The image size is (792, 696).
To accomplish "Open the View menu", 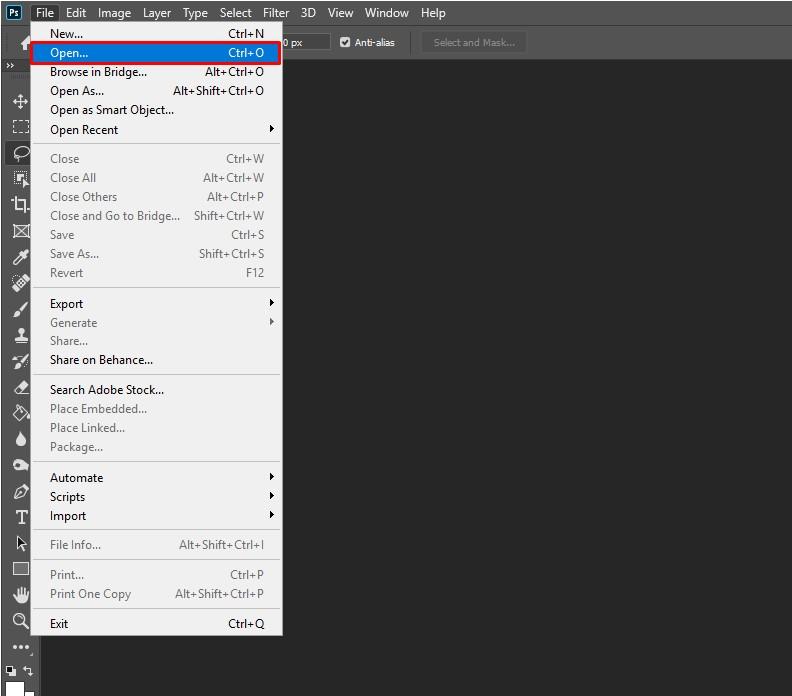I will point(340,13).
